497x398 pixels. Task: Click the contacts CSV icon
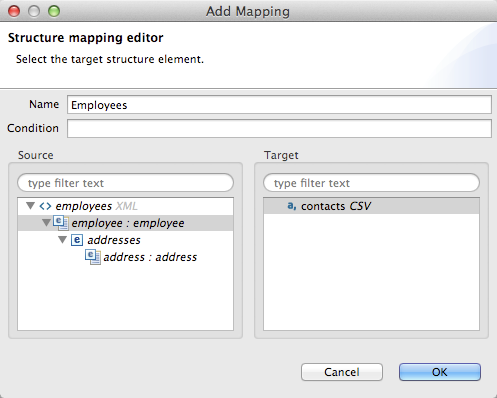click(x=292, y=206)
